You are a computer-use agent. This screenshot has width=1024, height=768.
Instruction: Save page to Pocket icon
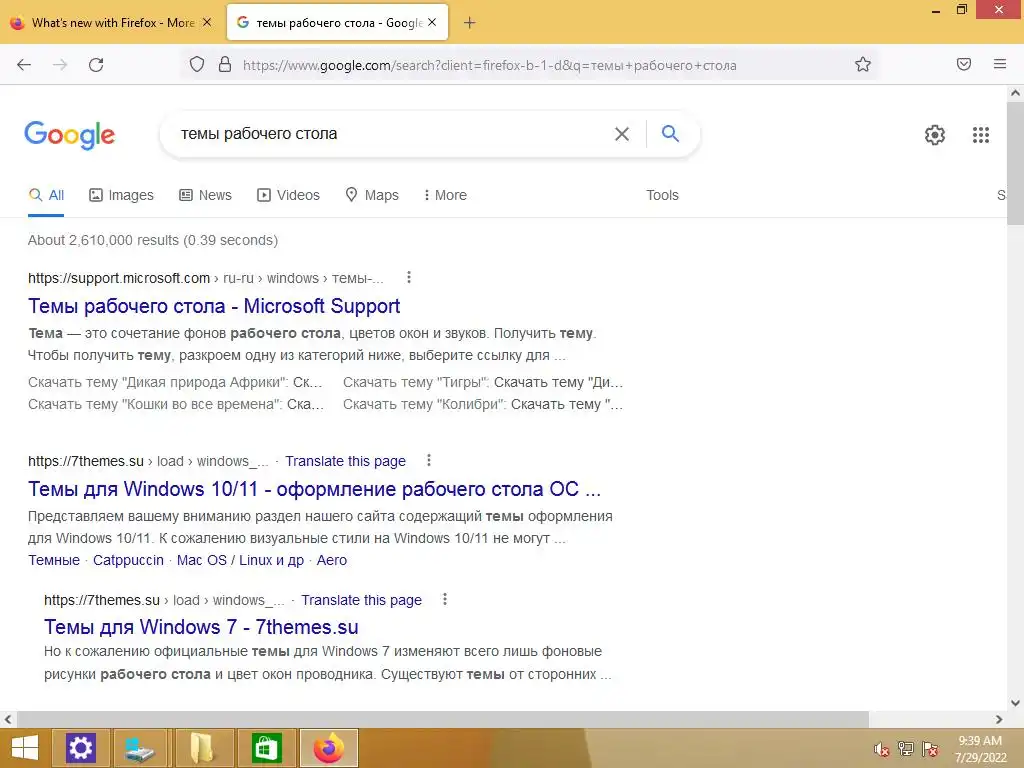pos(964,64)
